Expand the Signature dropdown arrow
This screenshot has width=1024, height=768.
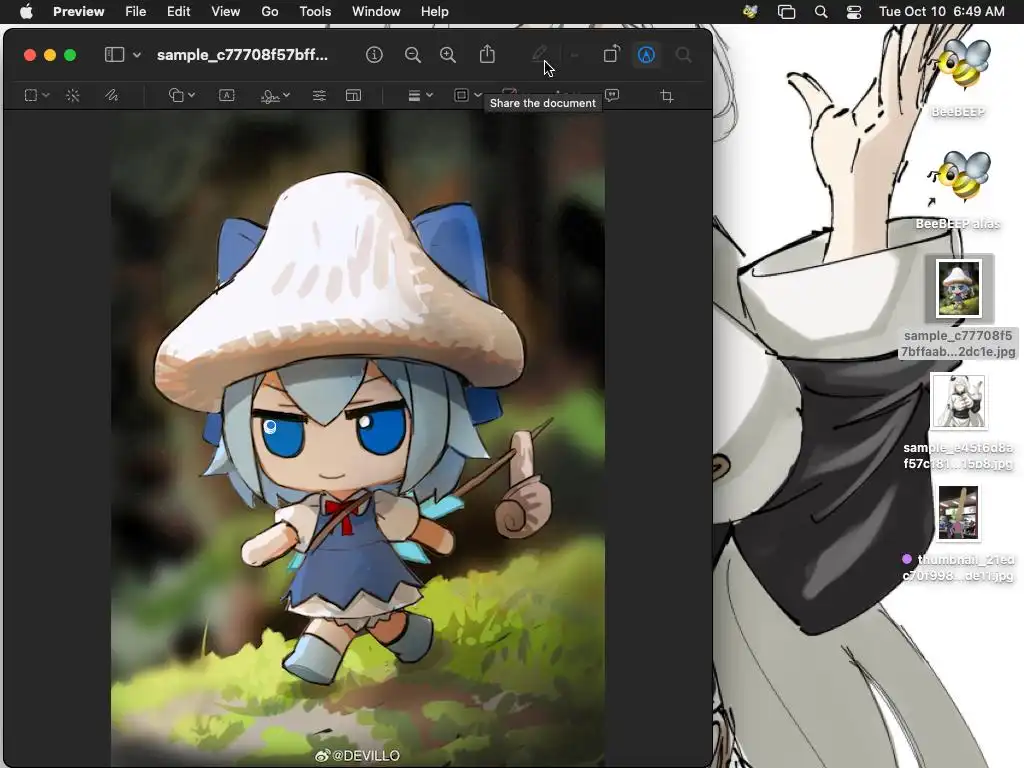coord(287,95)
